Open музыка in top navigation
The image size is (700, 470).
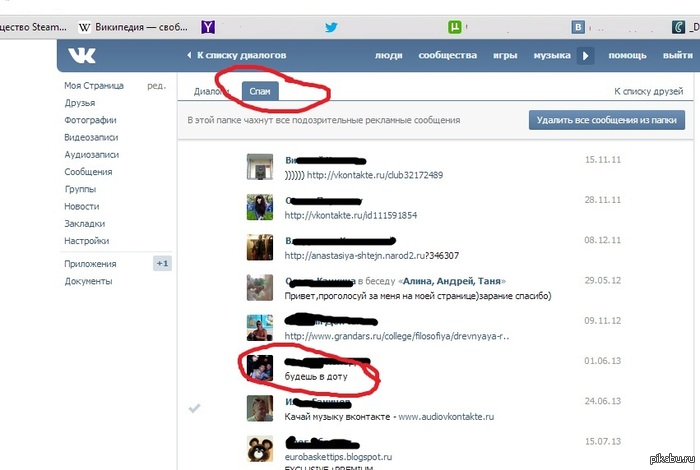point(552,55)
